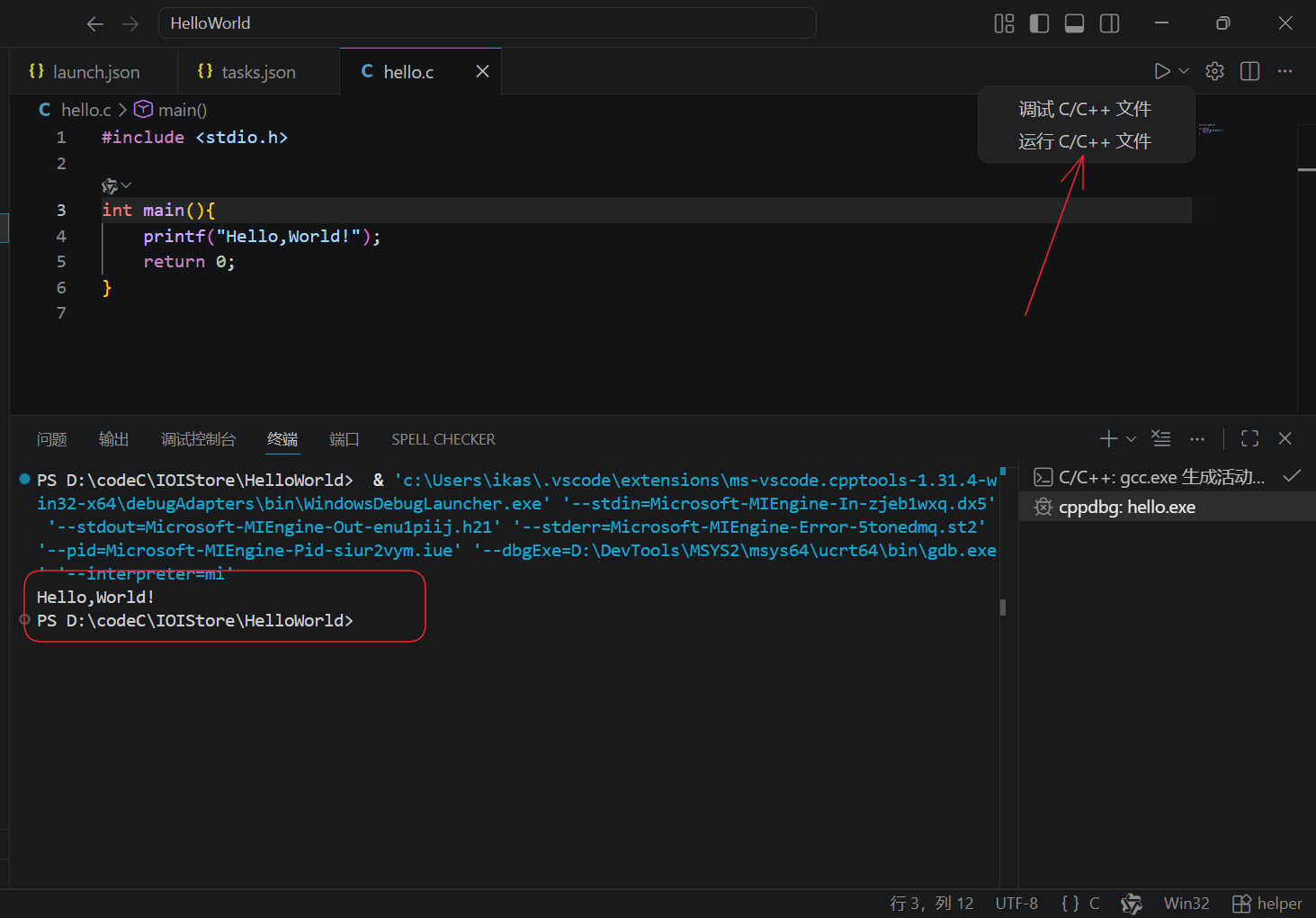Click the checkmark on gcc.exe task
The image size is (1316, 918).
[x=1292, y=476]
